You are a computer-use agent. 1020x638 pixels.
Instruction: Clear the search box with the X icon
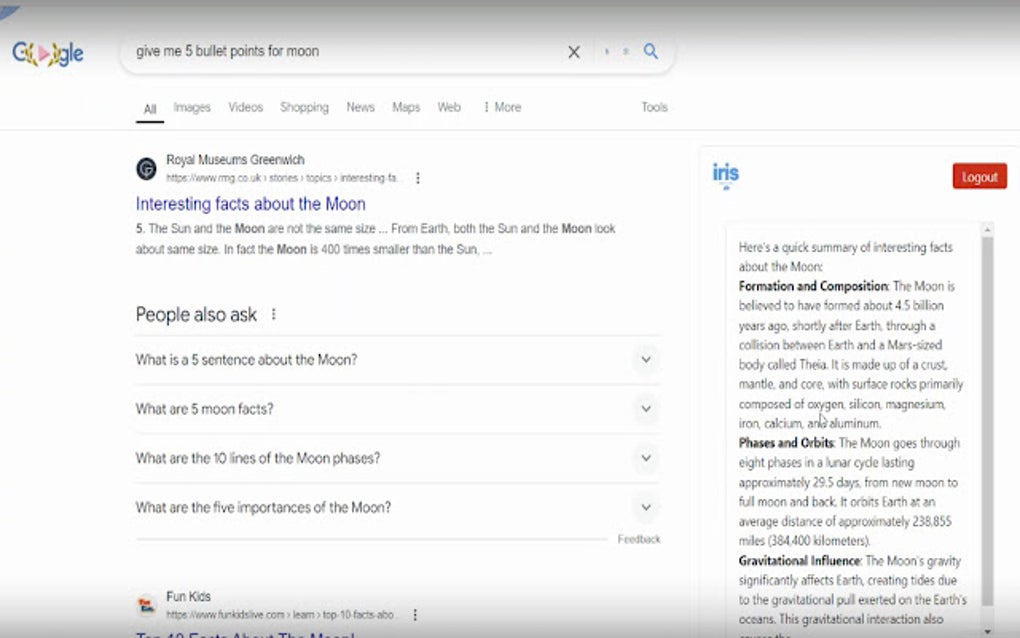point(574,51)
